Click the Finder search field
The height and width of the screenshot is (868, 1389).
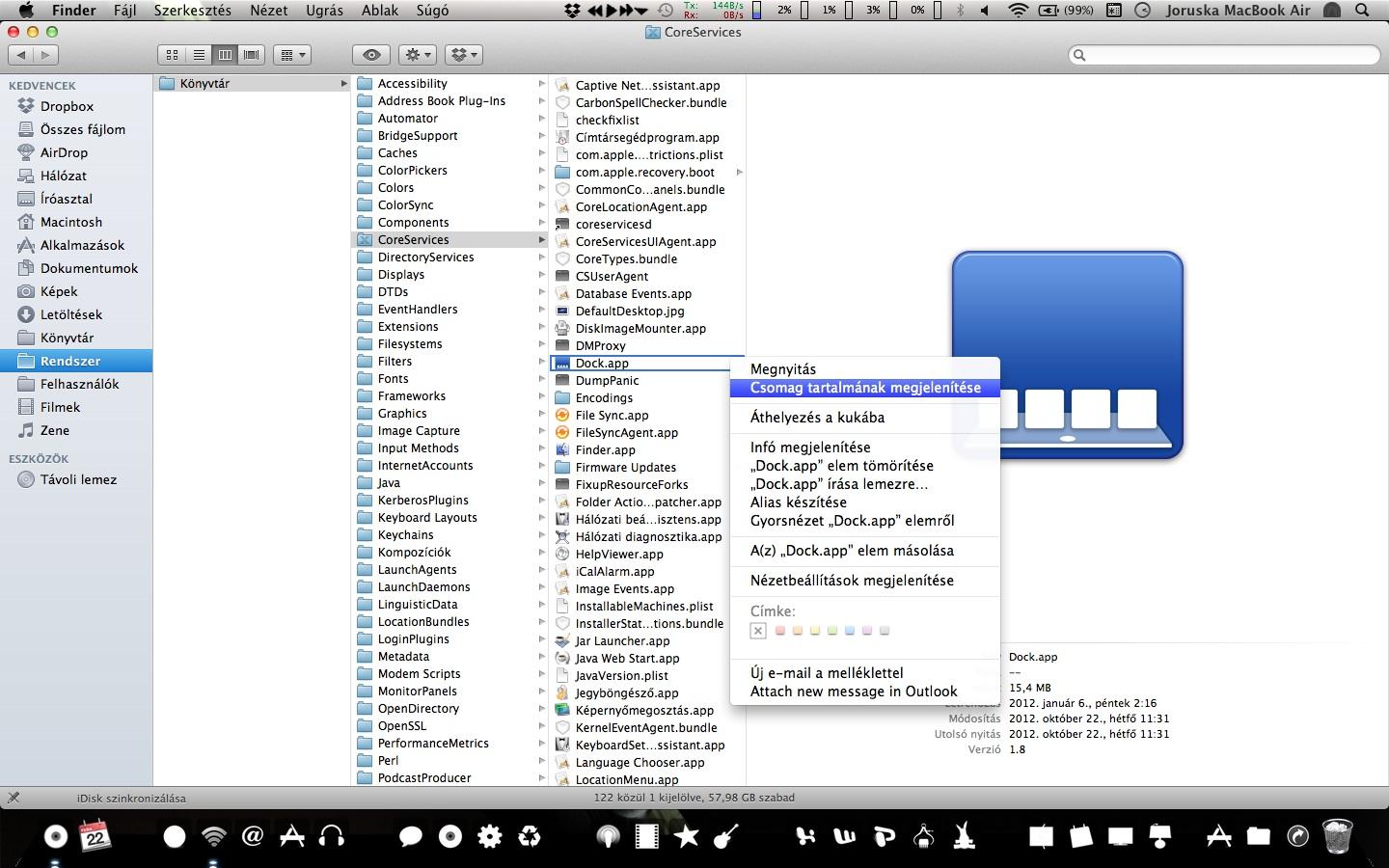1223,55
